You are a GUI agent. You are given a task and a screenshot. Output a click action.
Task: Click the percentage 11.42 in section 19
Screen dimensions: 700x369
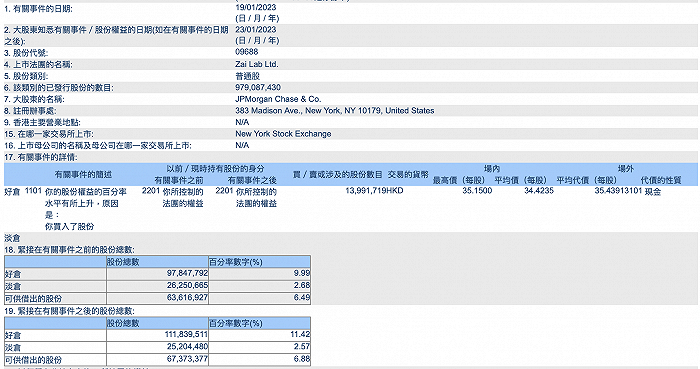300,334
